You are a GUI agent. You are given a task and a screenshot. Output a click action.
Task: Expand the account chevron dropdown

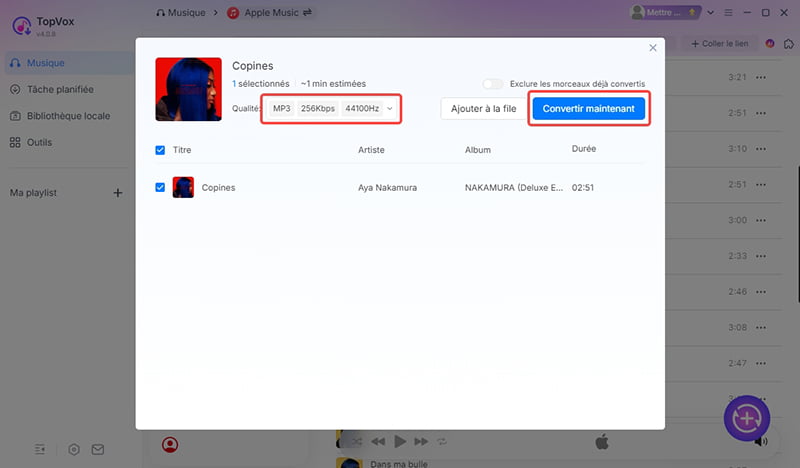(x=710, y=13)
